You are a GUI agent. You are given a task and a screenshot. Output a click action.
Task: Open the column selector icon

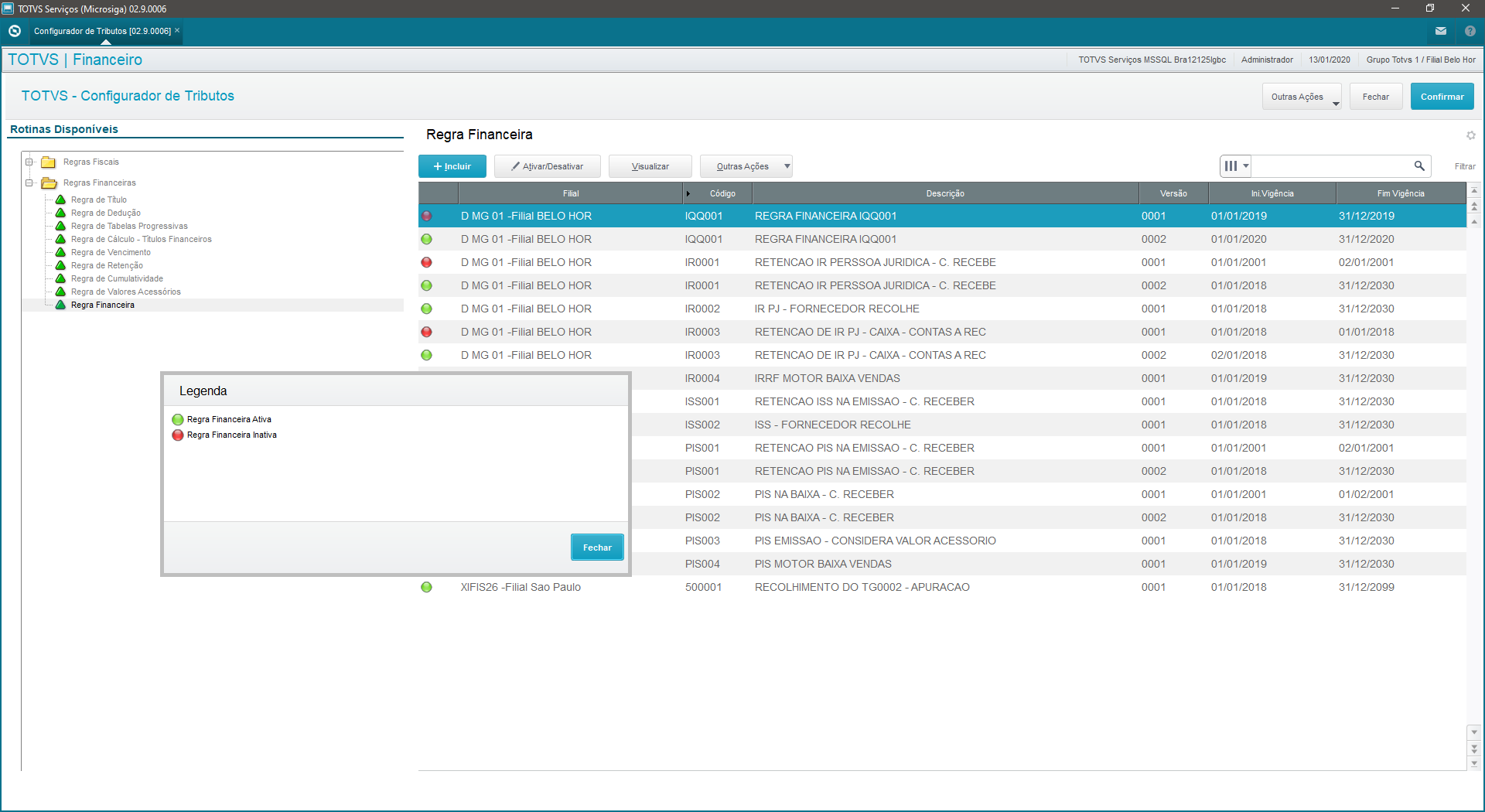click(1235, 165)
